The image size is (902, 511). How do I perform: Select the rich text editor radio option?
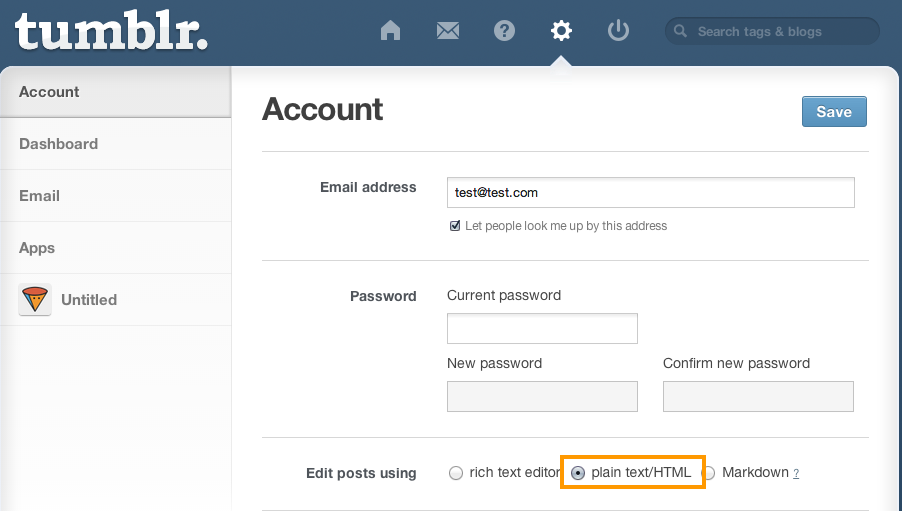click(456, 473)
